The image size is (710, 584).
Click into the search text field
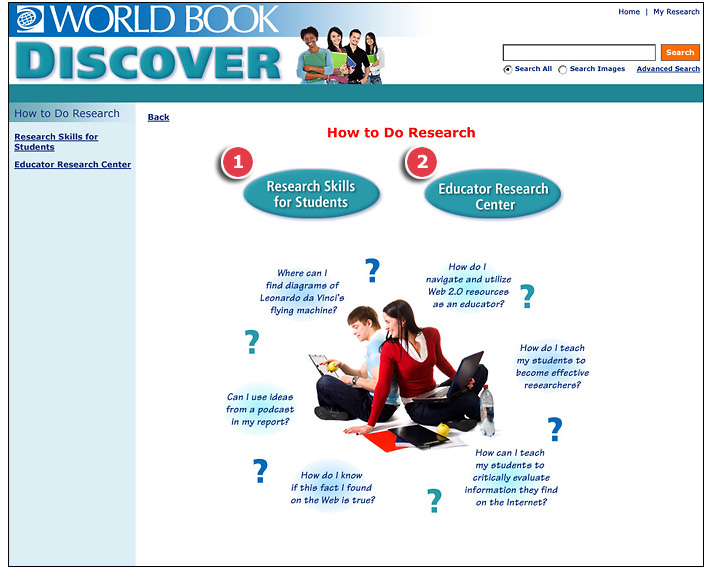pos(579,53)
